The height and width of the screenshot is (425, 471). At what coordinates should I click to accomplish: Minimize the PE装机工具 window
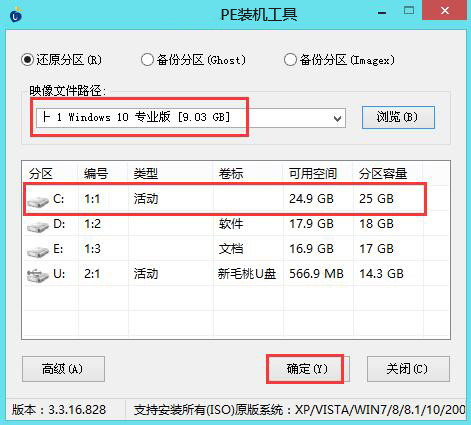(382, 13)
